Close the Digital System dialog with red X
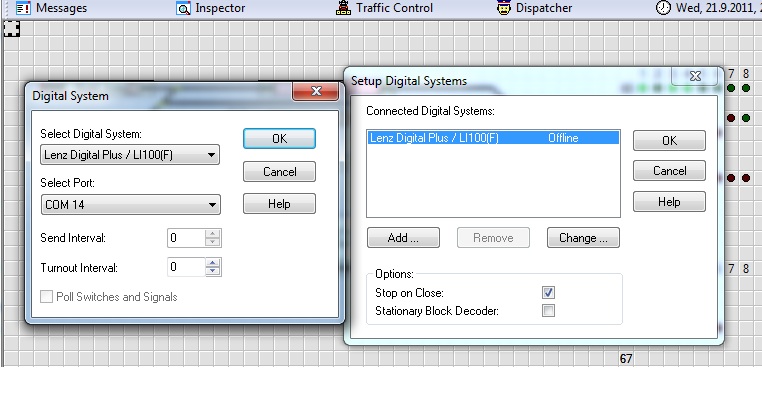This screenshot has width=762, height=402. (x=316, y=94)
